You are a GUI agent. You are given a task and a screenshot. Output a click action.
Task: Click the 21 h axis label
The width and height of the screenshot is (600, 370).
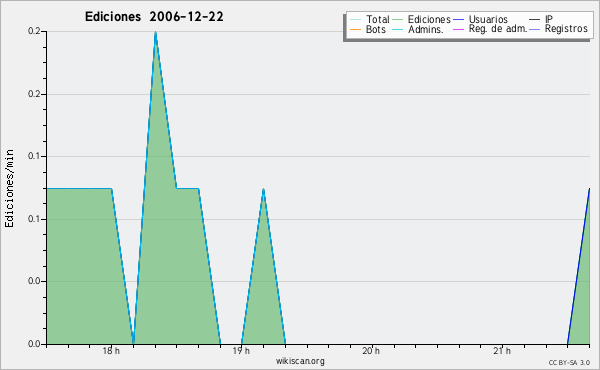pyautogui.click(x=502, y=351)
